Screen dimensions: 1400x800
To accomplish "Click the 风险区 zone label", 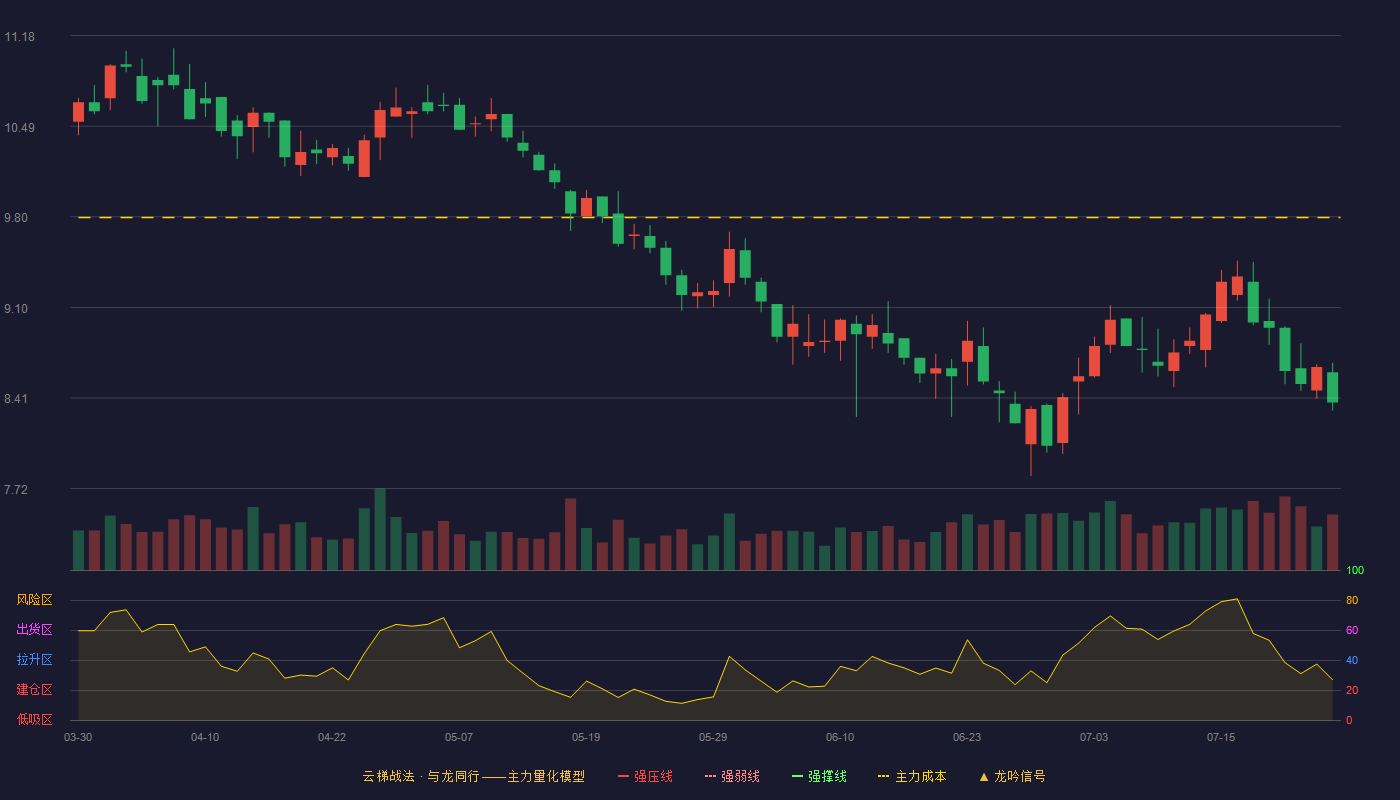I will (34, 600).
